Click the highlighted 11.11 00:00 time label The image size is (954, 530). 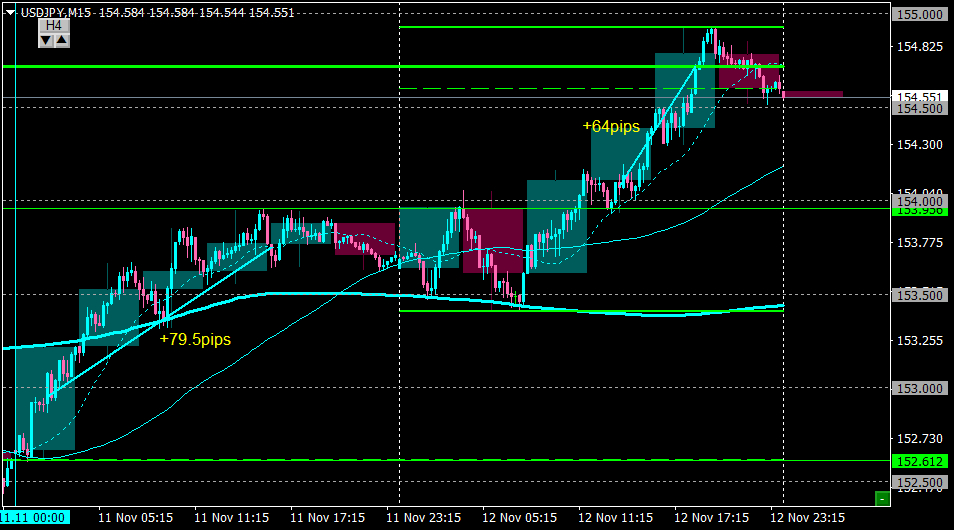[x=35, y=518]
